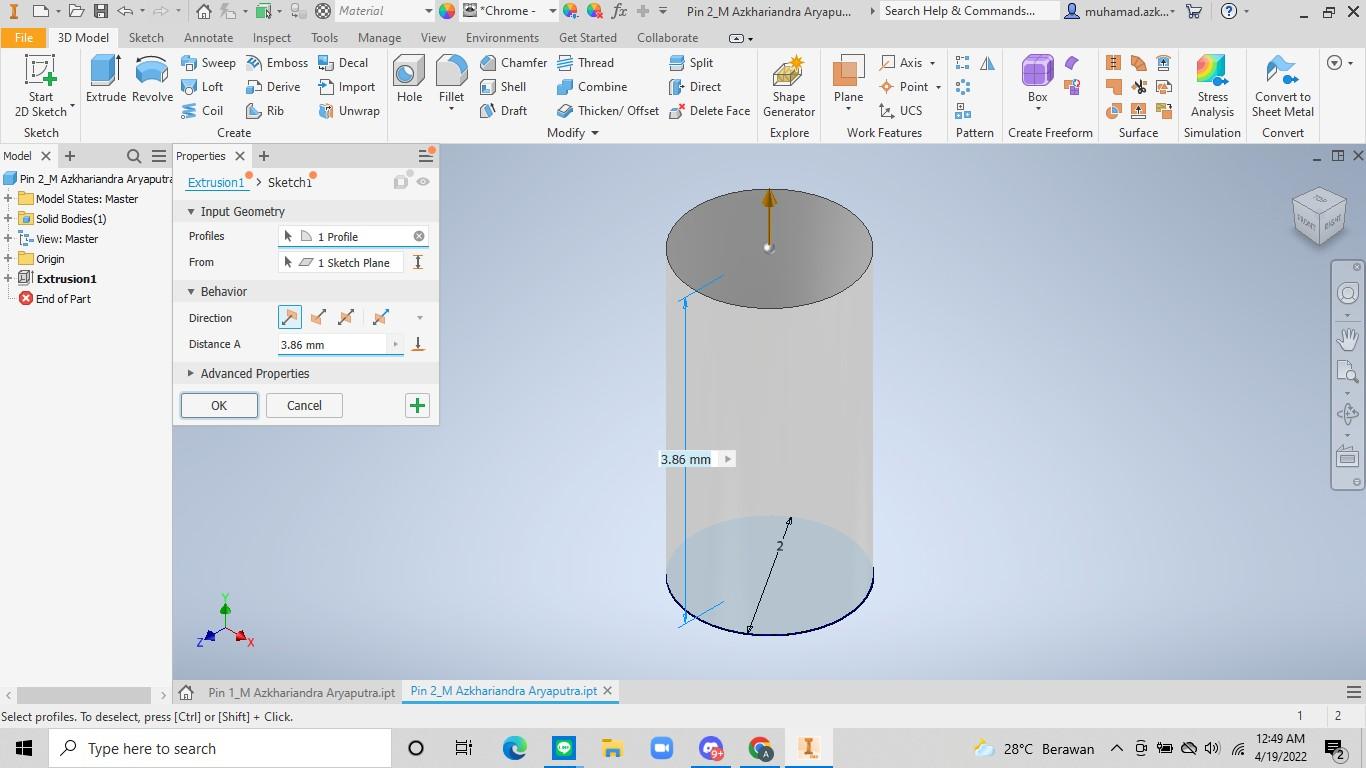Switch to Pin 1_M Azkhariandra Aryaputra.ipt tab

(x=301, y=691)
